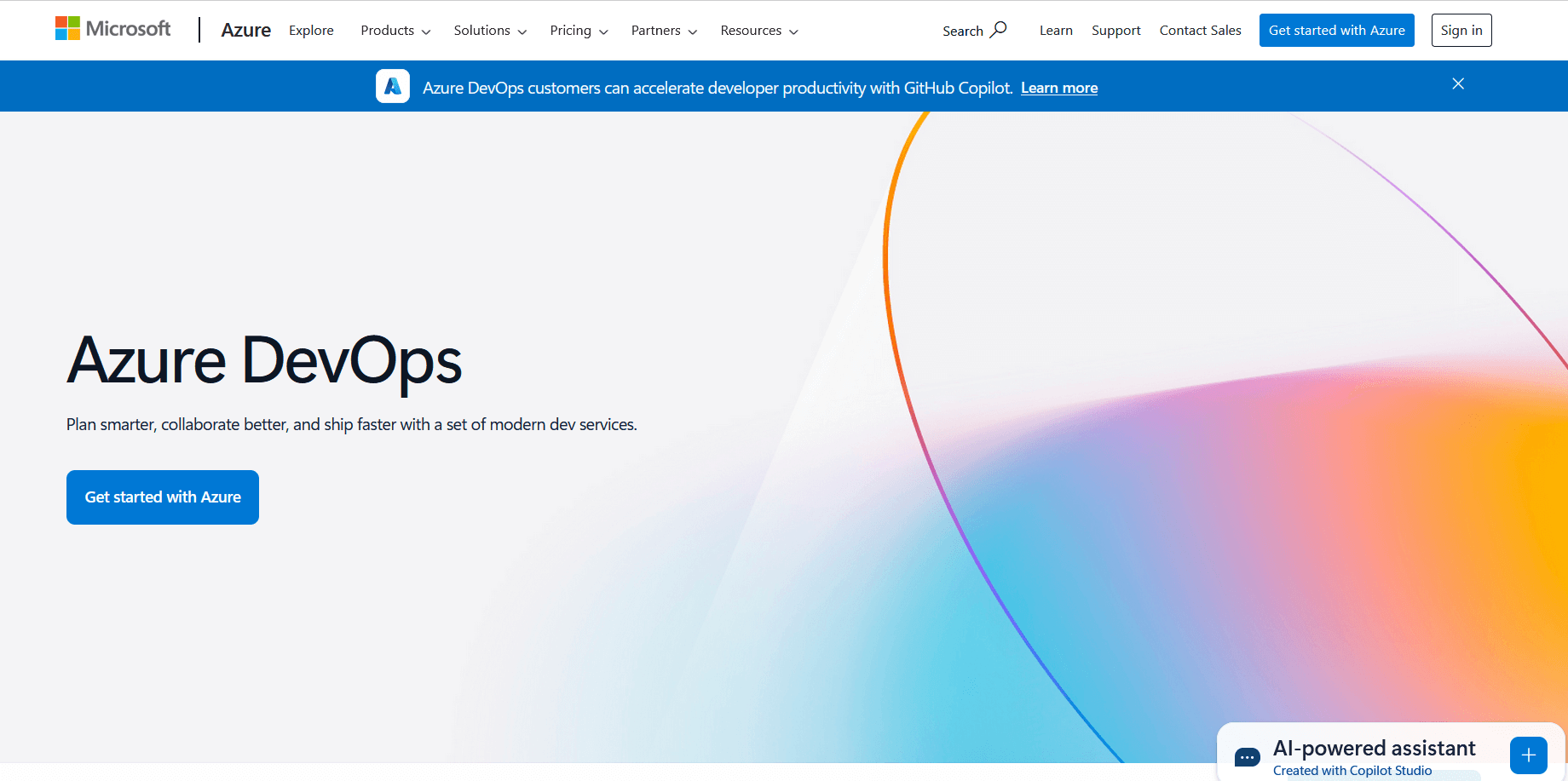This screenshot has width=1568, height=781.
Task: Expand the Resources dropdown
Action: tap(759, 30)
